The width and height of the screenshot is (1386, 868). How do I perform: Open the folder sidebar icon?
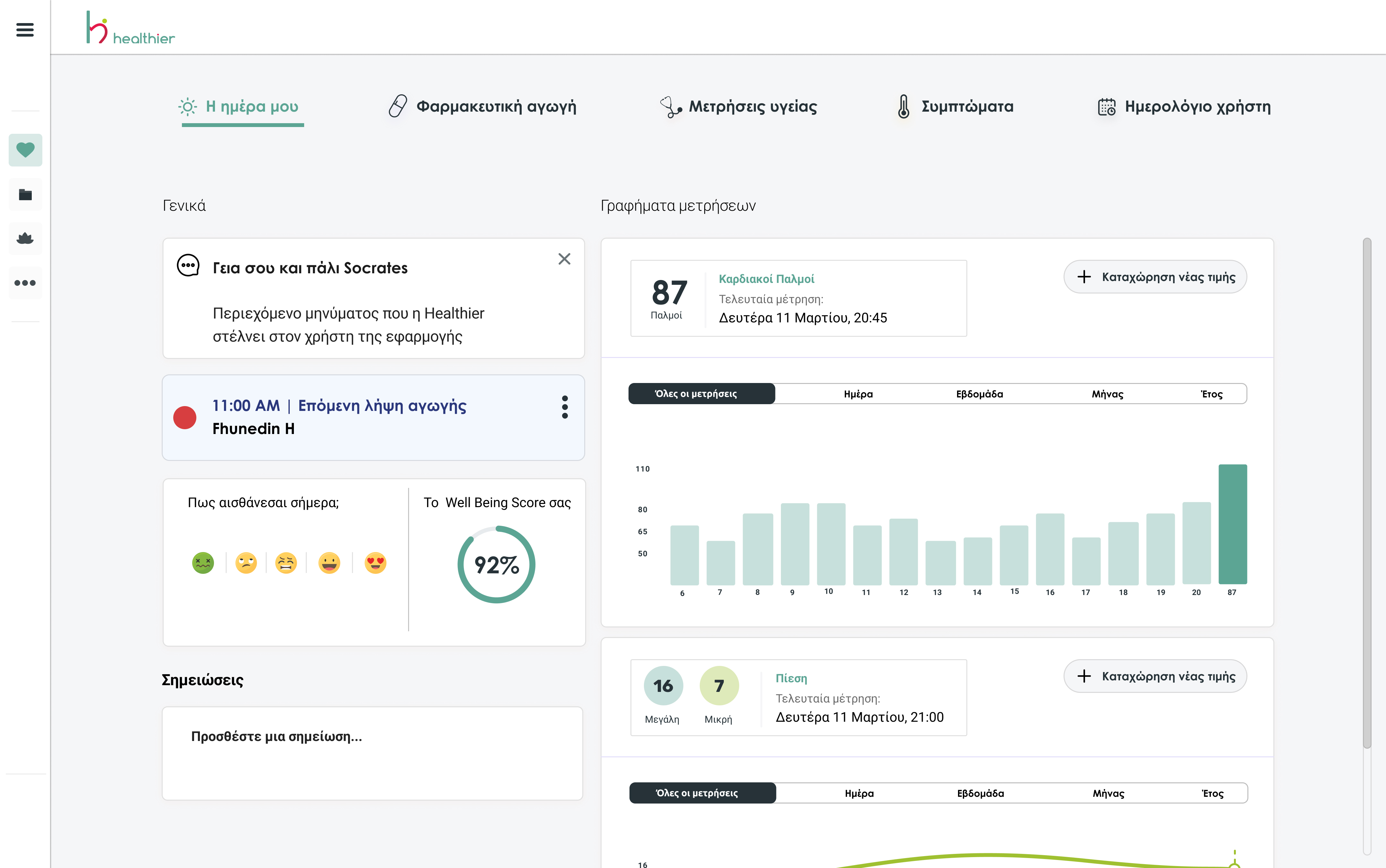point(25,195)
